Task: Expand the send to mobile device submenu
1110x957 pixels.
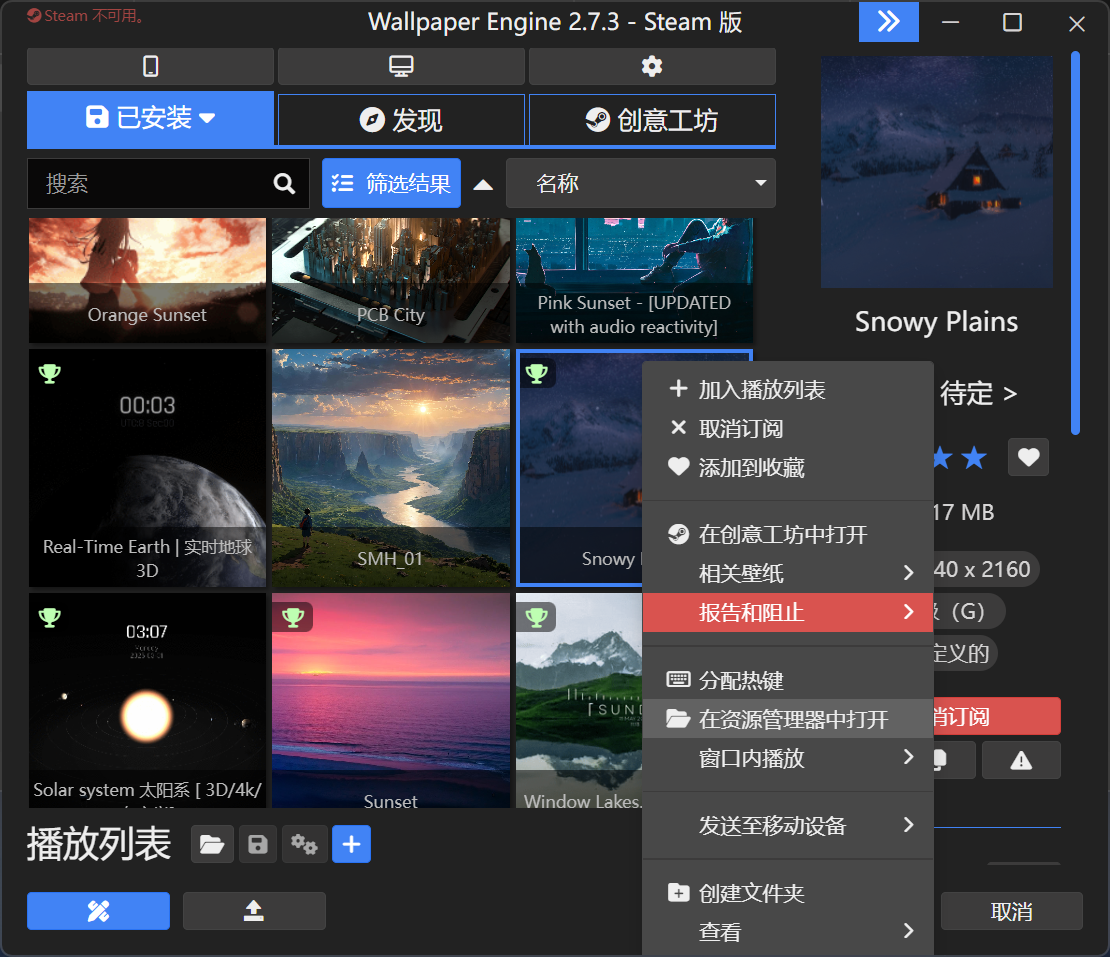Action: [788, 825]
